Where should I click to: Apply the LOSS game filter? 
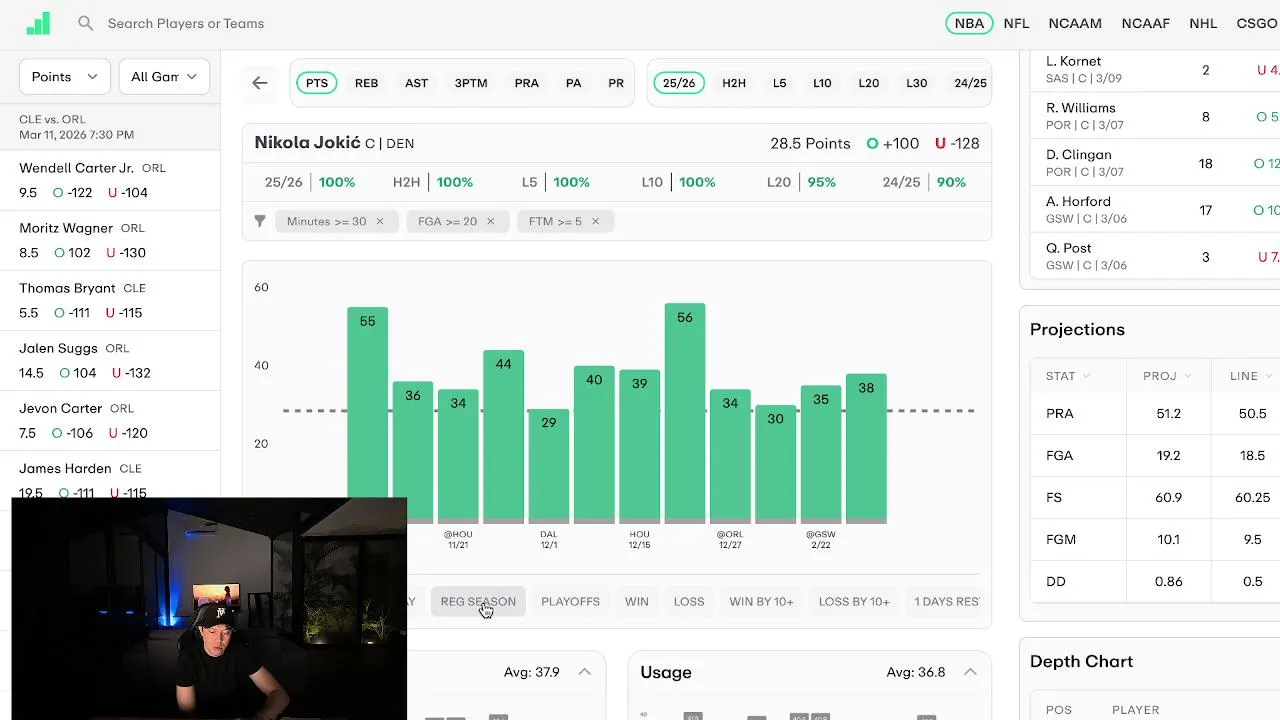pos(689,601)
